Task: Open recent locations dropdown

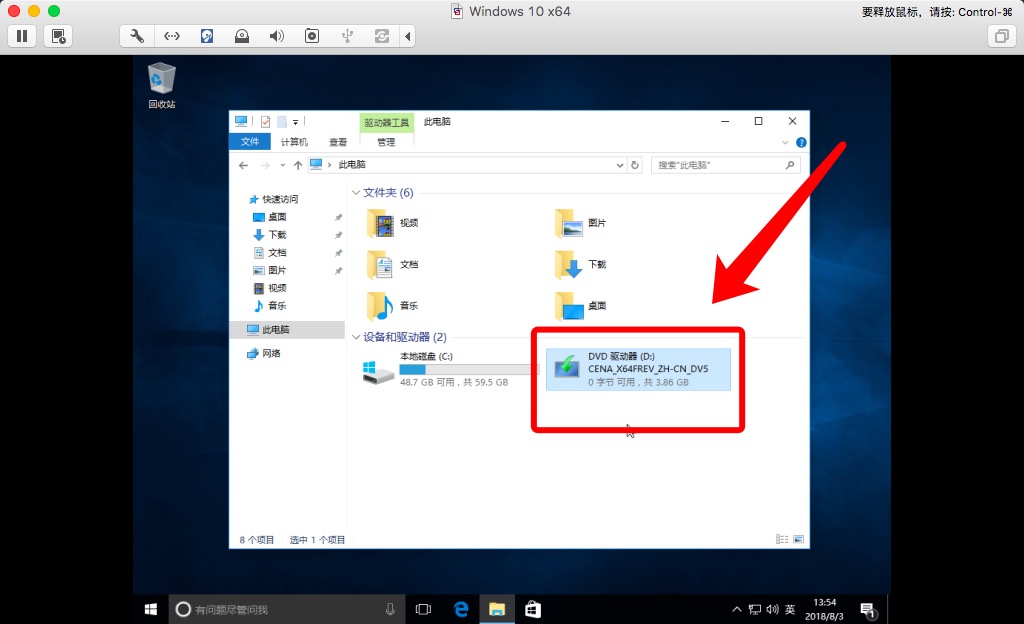Action: (283, 165)
